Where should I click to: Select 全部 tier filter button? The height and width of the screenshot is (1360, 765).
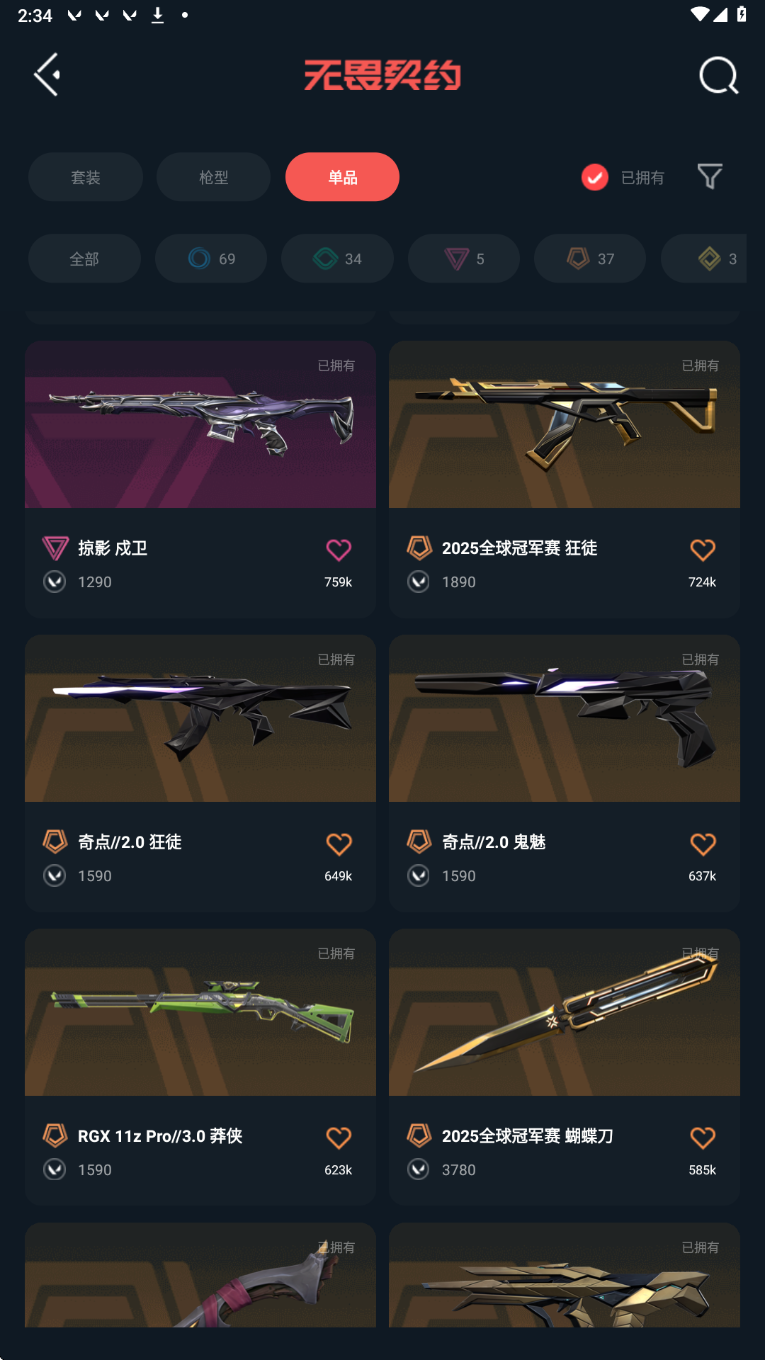(x=84, y=259)
